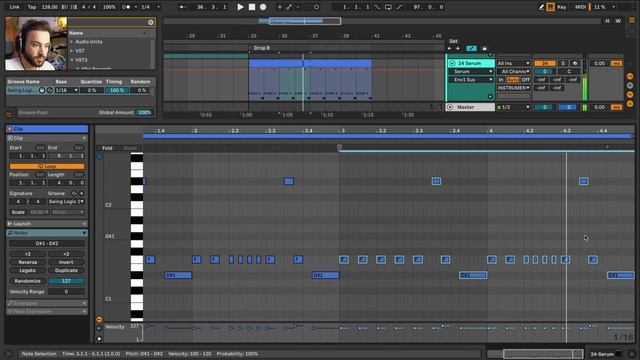
Task: Open groove Base 1/16 dropdown
Action: click(x=67, y=90)
